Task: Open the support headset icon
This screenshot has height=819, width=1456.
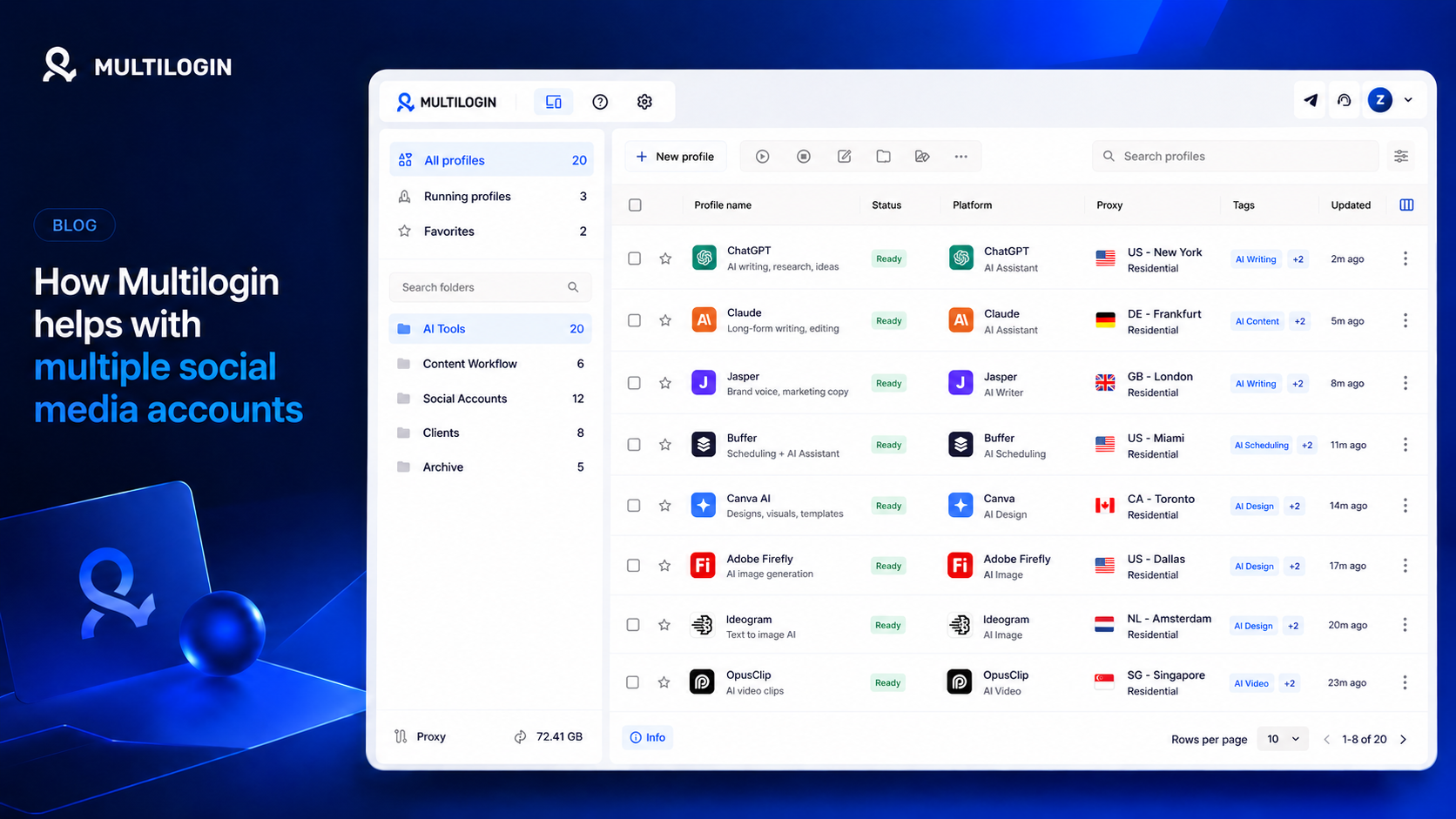Action: pos(1345,100)
